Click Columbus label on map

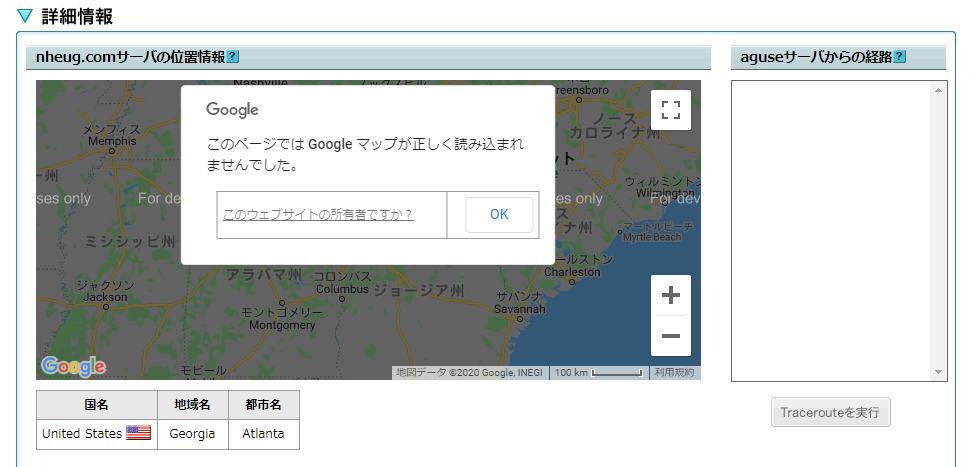point(342,289)
